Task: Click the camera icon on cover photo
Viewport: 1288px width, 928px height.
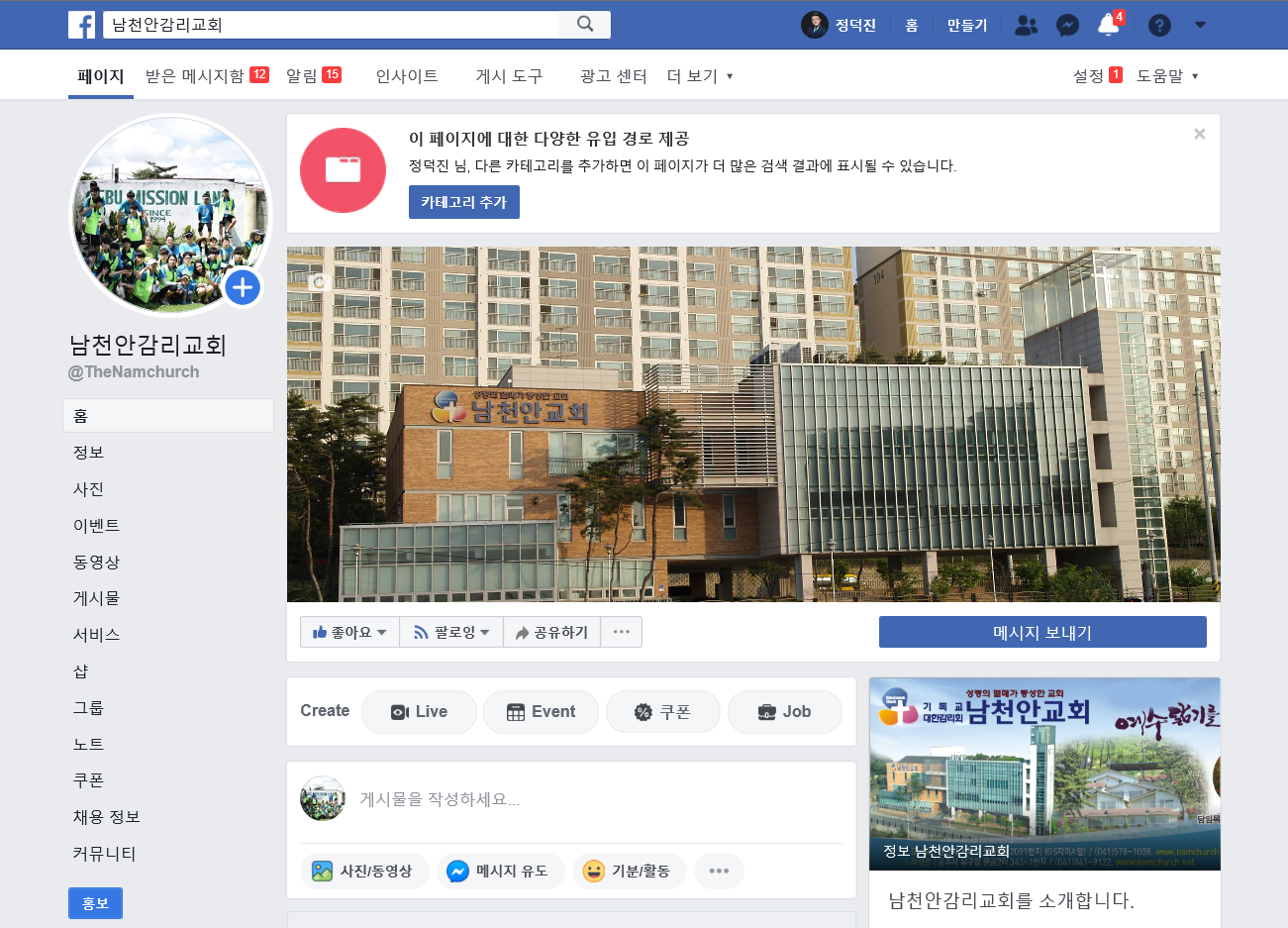Action: (x=318, y=282)
